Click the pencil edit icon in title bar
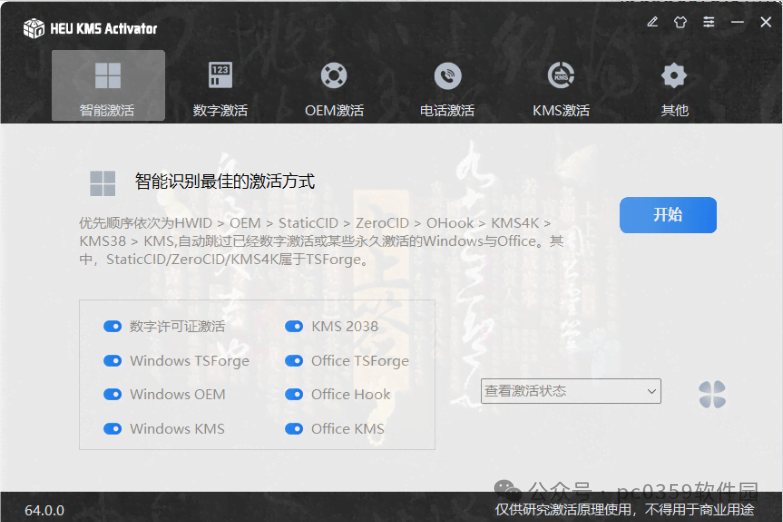Viewport: 783px width, 522px height. point(652,22)
